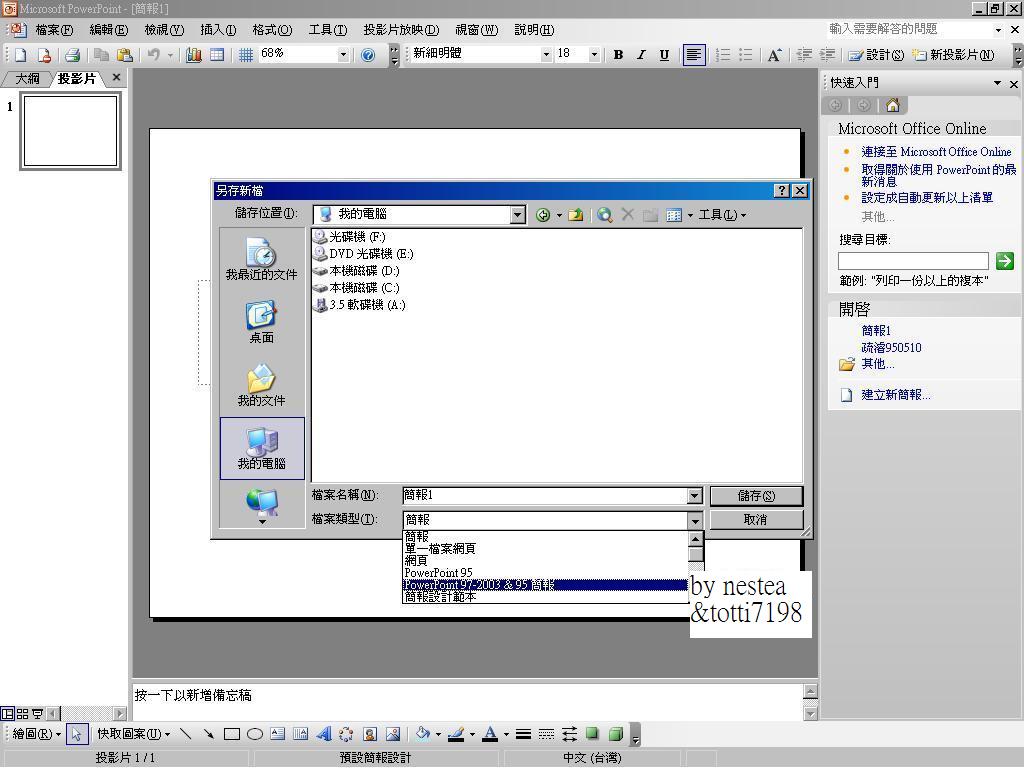
Task: Toggle Bold formatting button
Action: (618, 55)
